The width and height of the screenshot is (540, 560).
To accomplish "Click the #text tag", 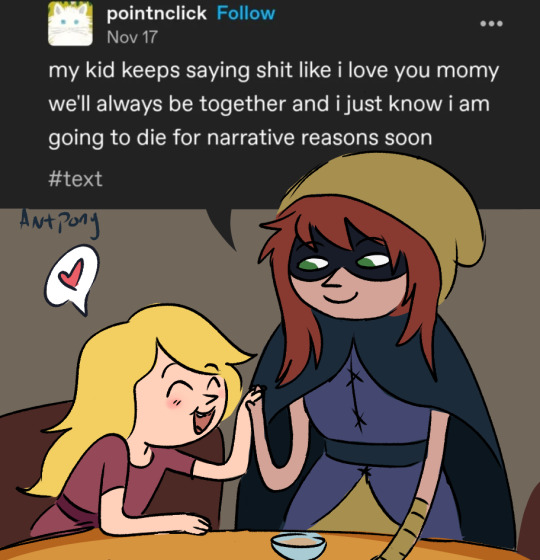I will [75, 179].
